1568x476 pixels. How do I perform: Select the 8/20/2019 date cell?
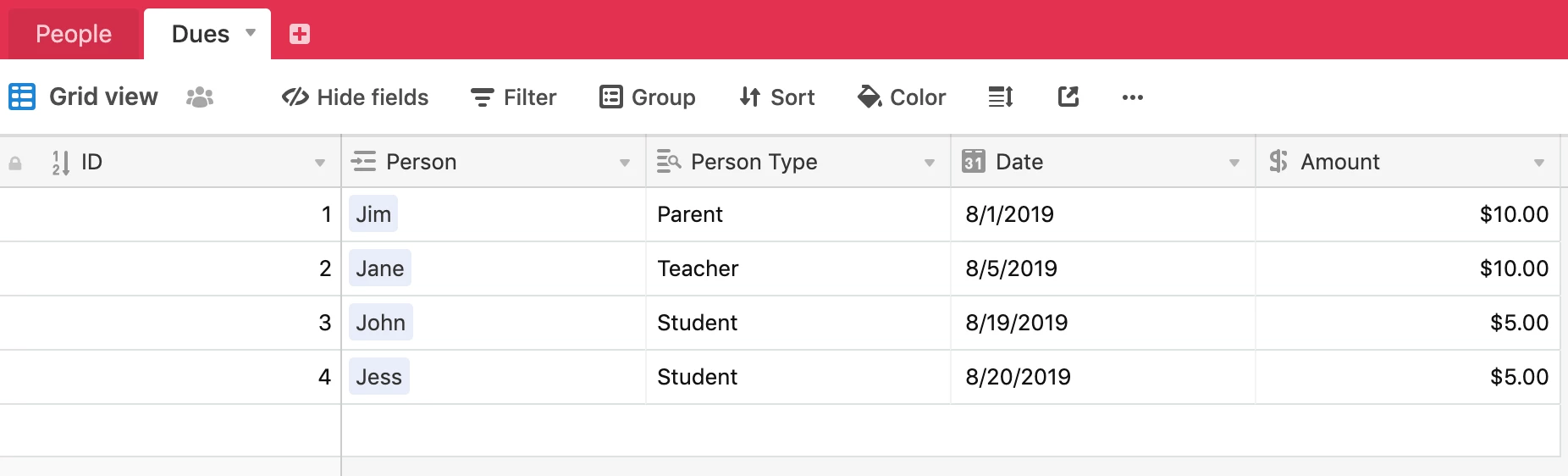click(1103, 377)
